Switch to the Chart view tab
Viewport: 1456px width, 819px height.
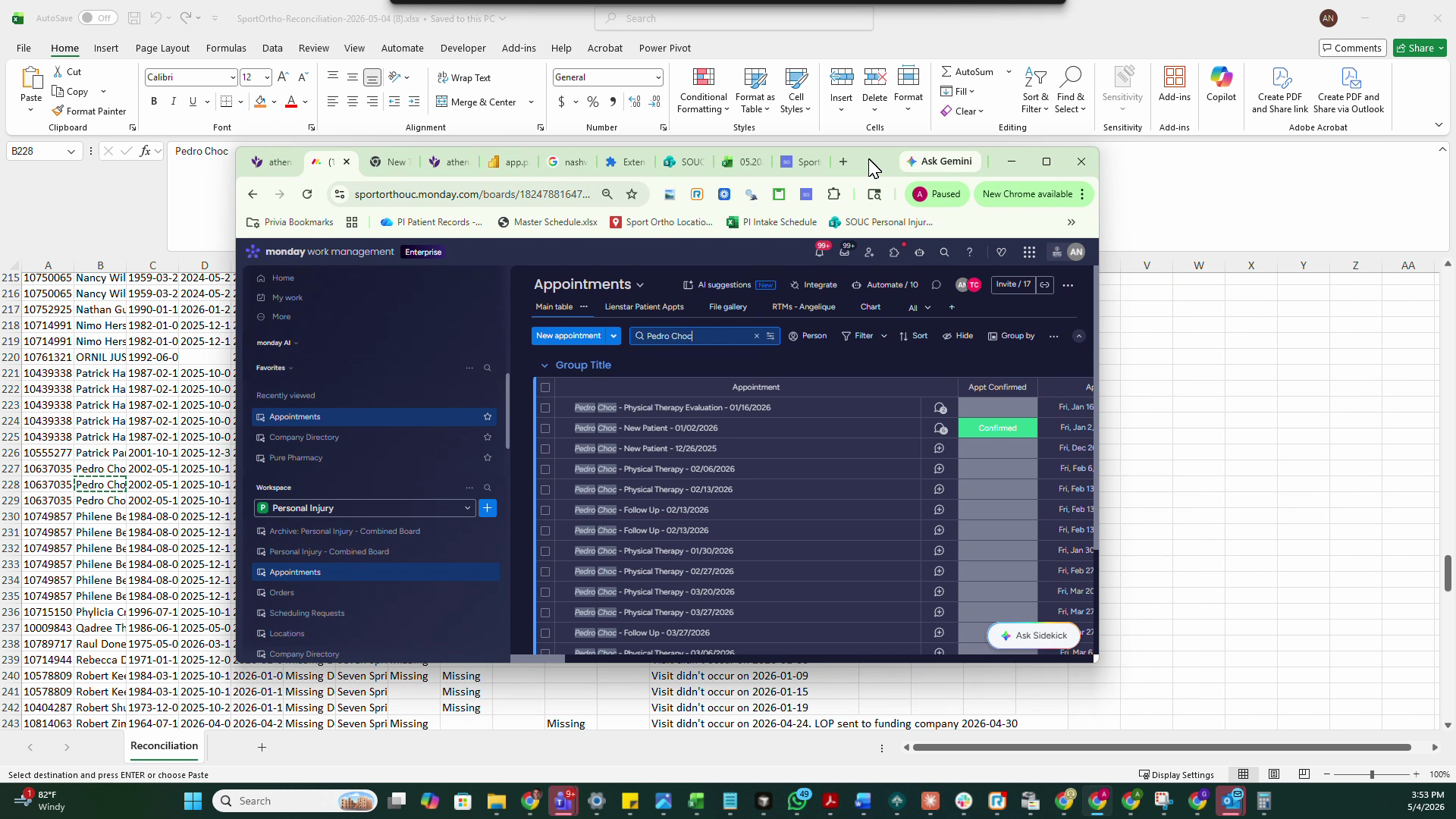click(x=871, y=307)
